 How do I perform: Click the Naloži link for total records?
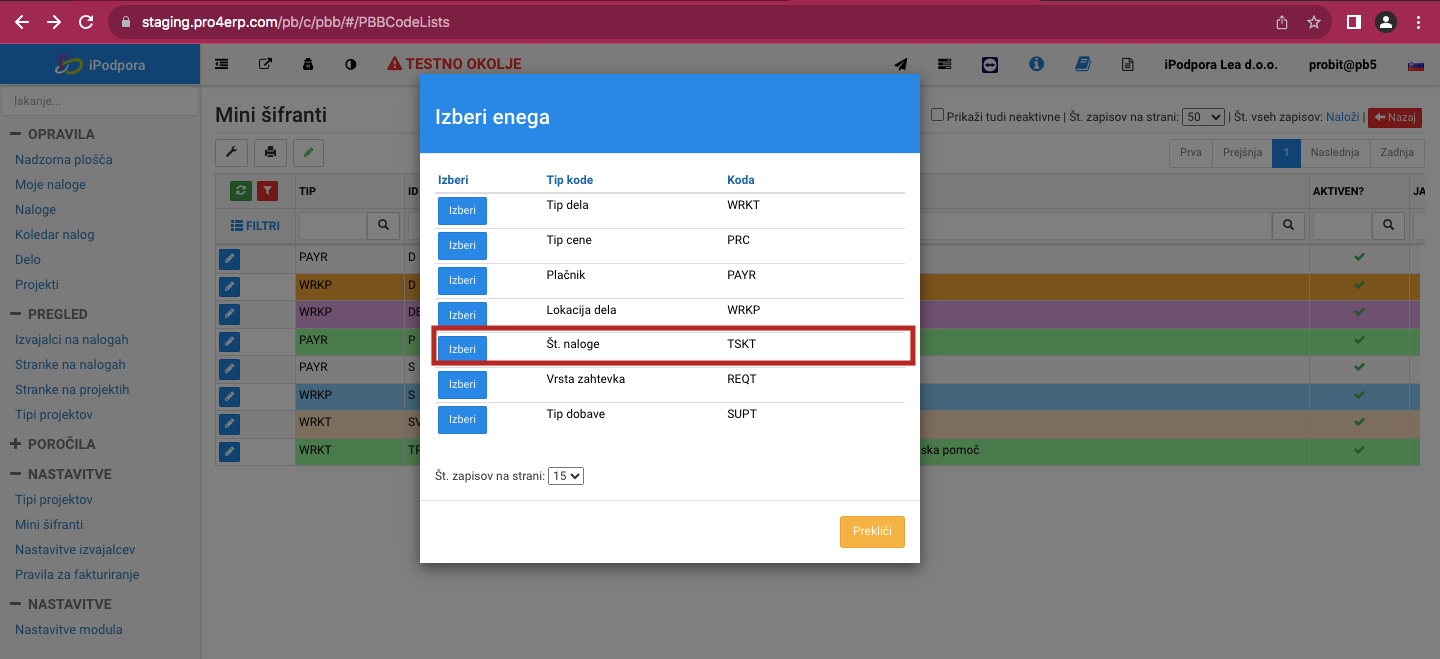coord(1342,117)
